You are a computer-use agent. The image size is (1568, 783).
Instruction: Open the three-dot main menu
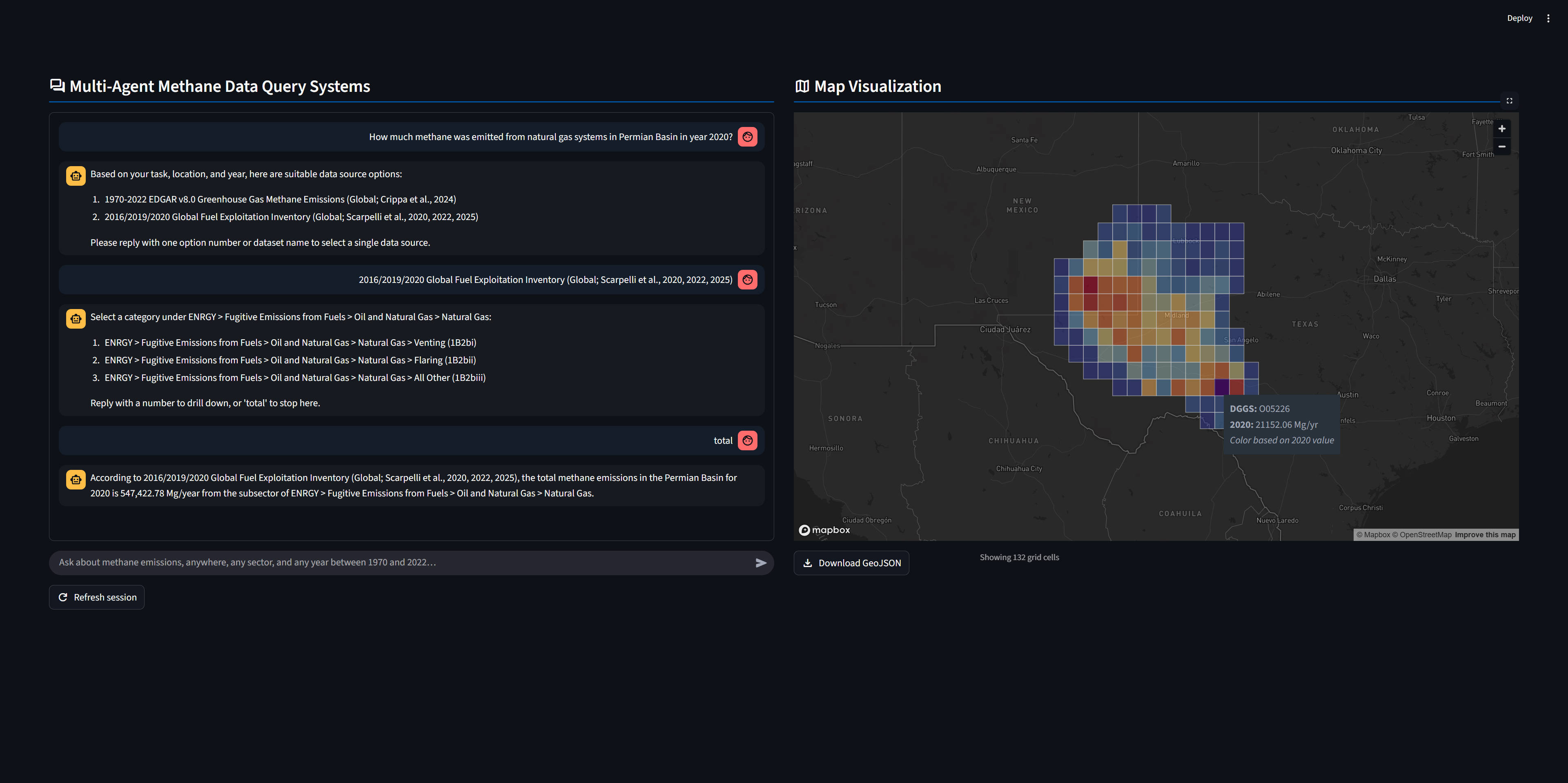click(x=1548, y=18)
